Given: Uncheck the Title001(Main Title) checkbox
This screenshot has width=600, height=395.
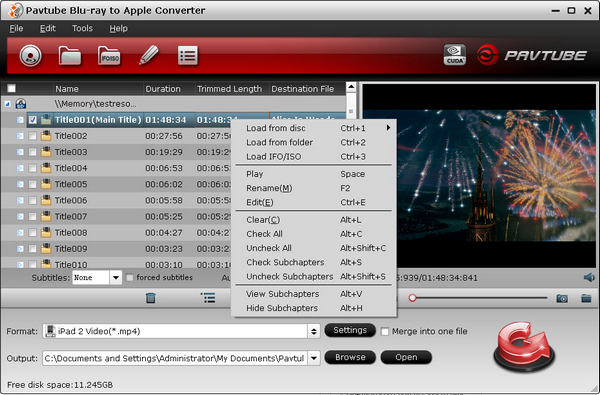Looking at the screenshot, I should click(33, 120).
